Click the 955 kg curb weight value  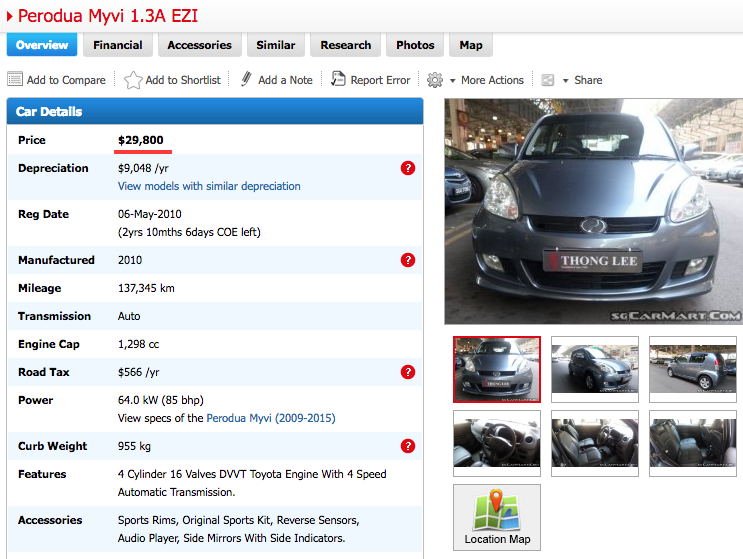(134, 446)
